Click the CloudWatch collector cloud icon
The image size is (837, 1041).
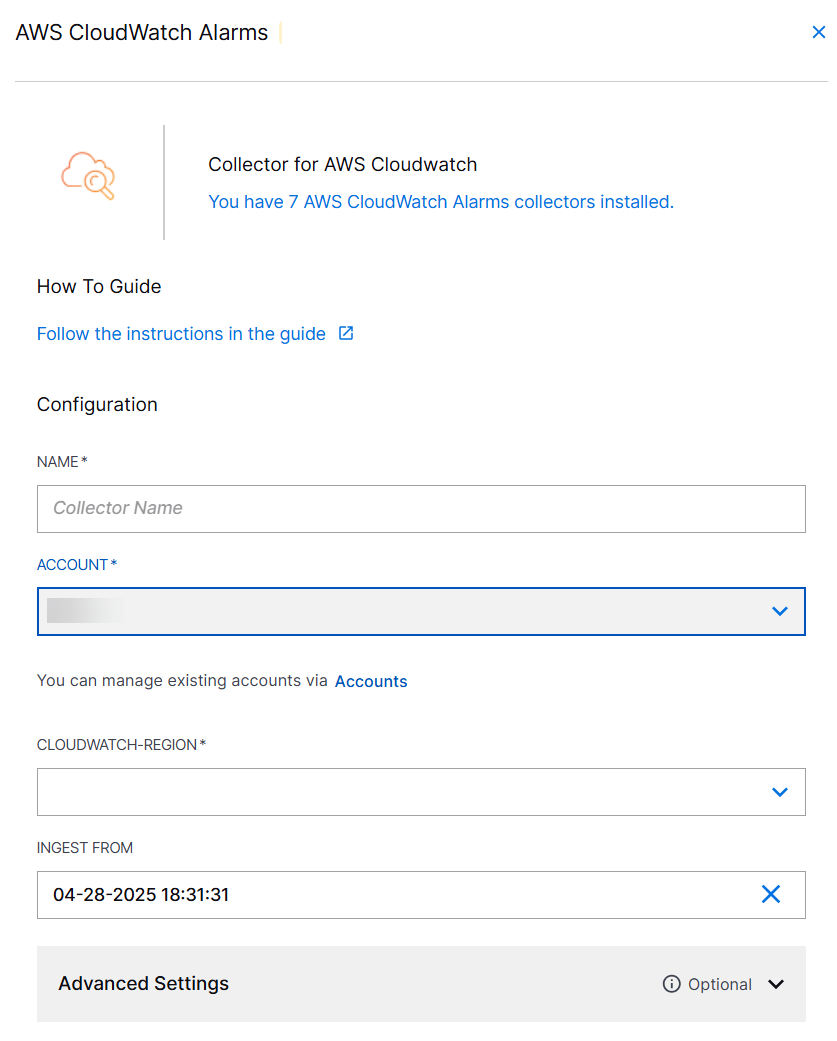tap(88, 175)
